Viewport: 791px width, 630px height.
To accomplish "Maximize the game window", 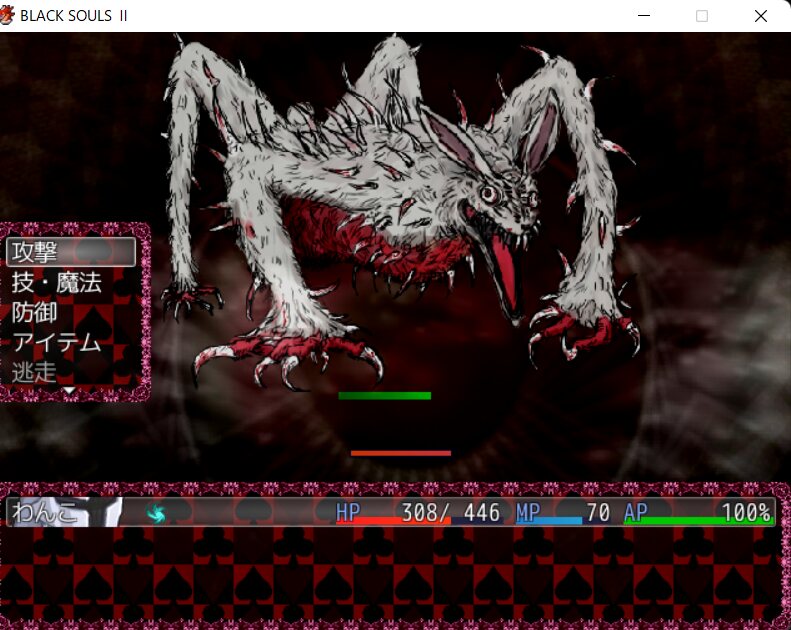I will (701, 16).
